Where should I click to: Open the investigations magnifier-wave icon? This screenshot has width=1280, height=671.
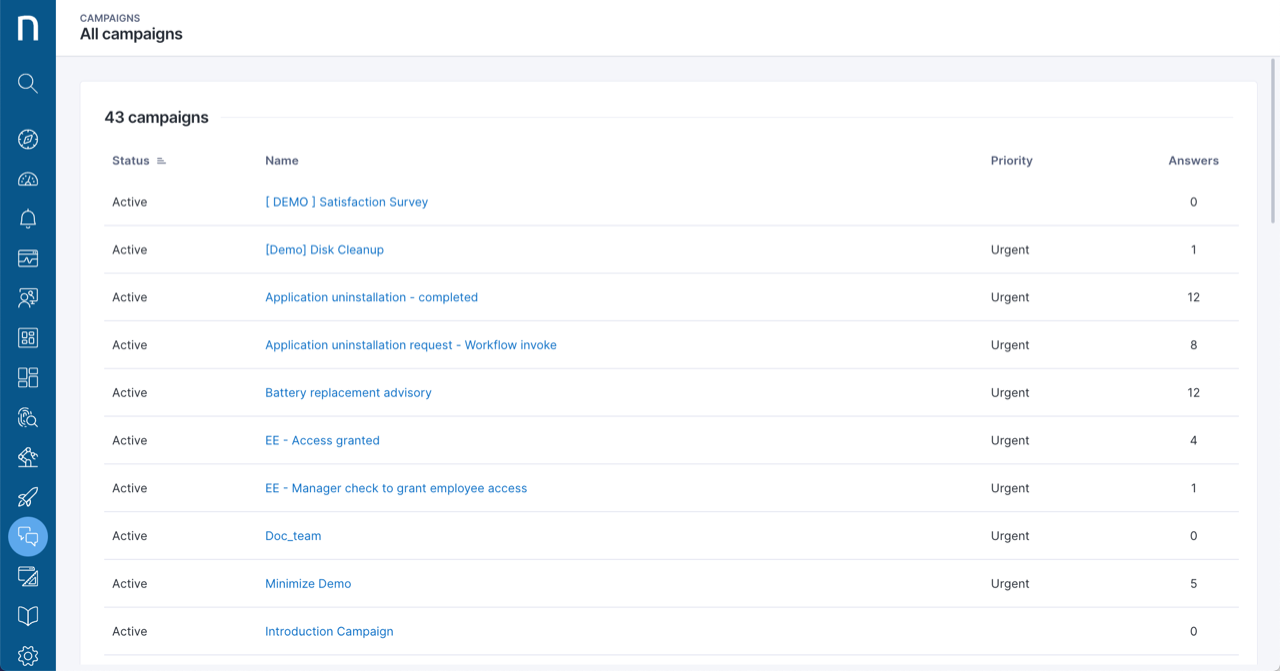[x=27, y=417]
